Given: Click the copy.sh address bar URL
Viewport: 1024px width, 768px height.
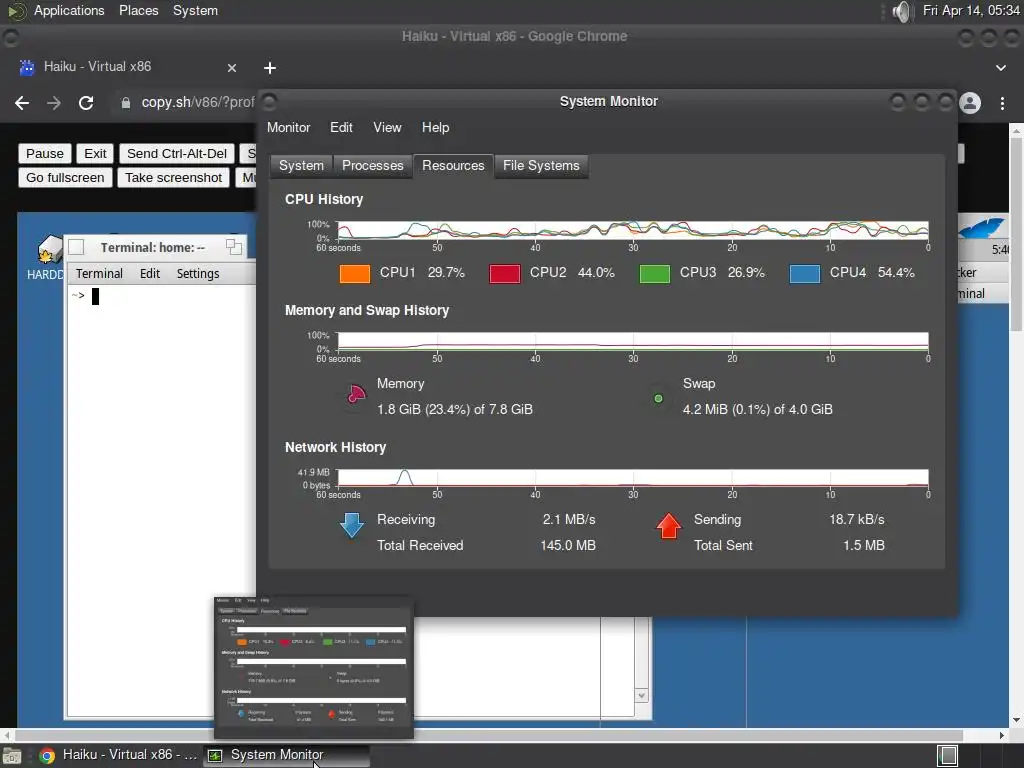Looking at the screenshot, I should (x=197, y=103).
